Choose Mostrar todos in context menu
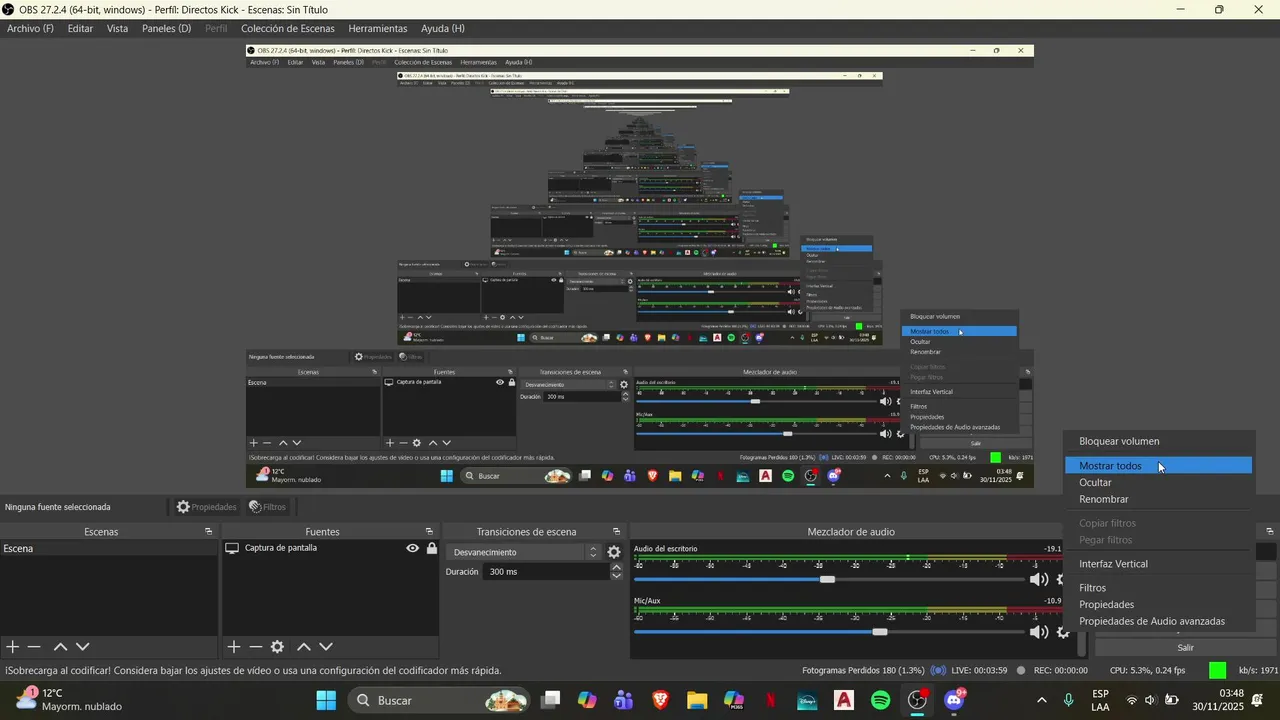Screen dimensions: 1280x720 1158,466
